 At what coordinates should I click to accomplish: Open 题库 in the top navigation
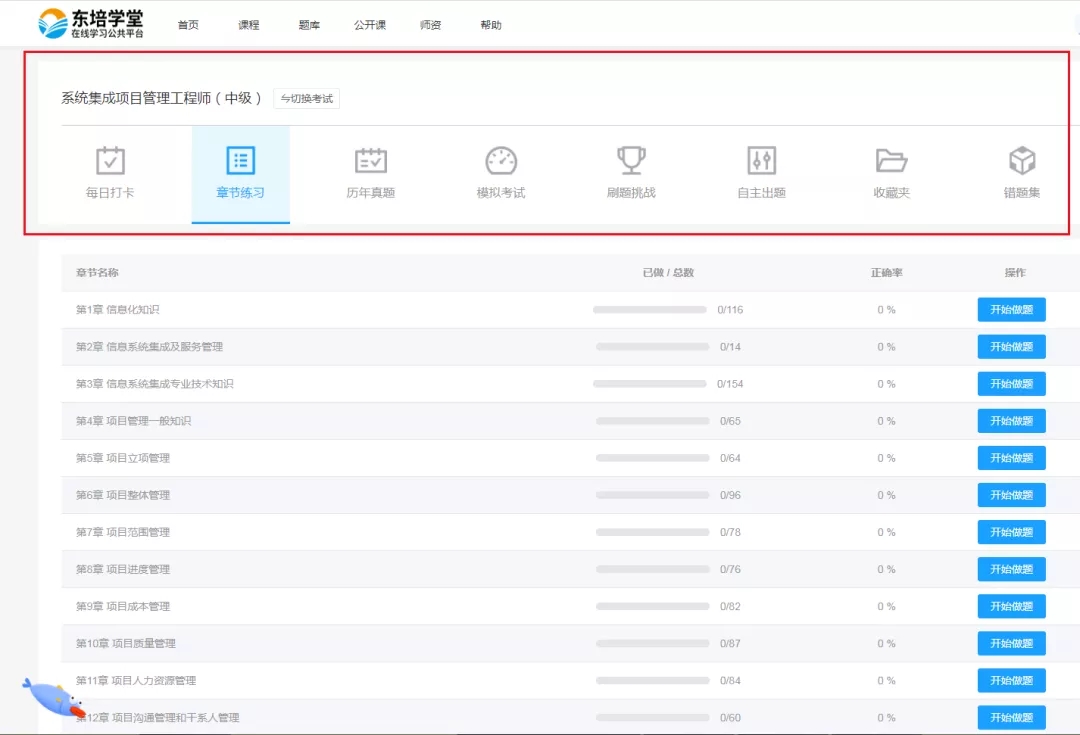[309, 25]
